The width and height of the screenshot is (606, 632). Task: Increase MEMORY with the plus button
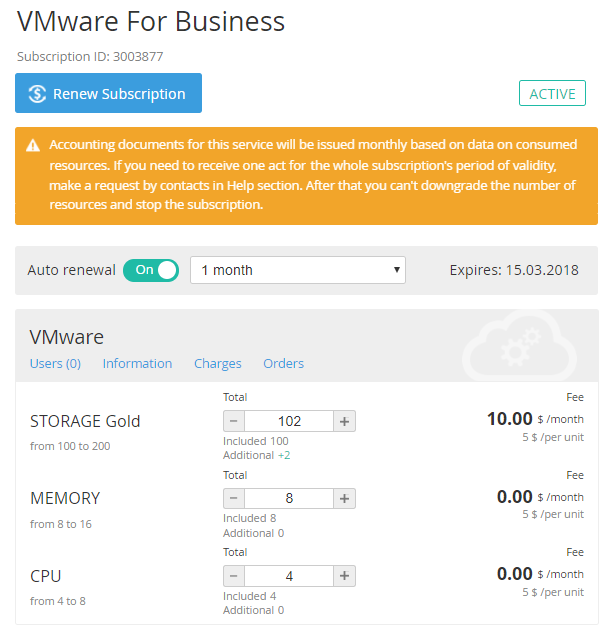click(x=344, y=498)
